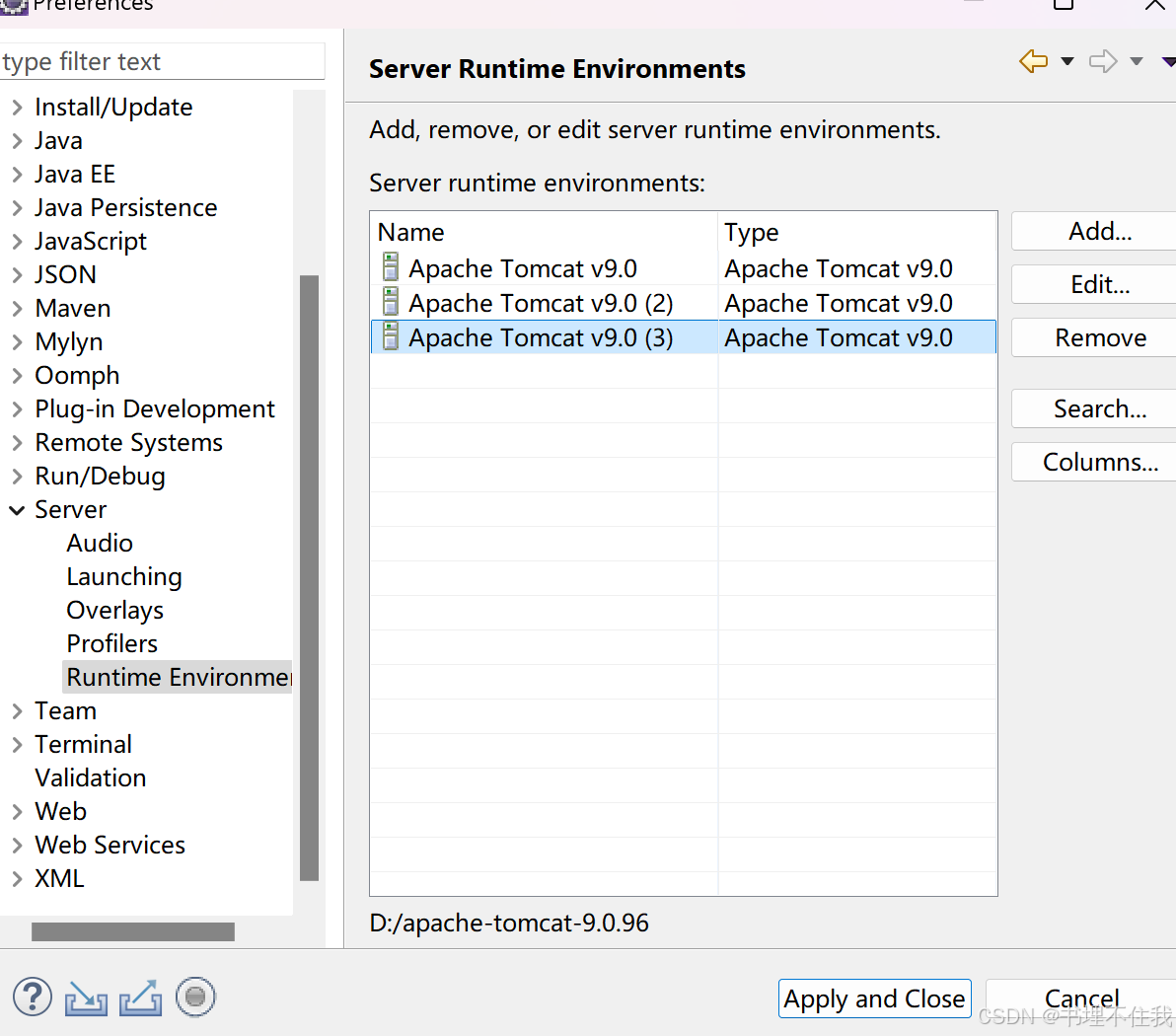Expand the JavaScript node
1176x1036 pixels.
(17, 242)
